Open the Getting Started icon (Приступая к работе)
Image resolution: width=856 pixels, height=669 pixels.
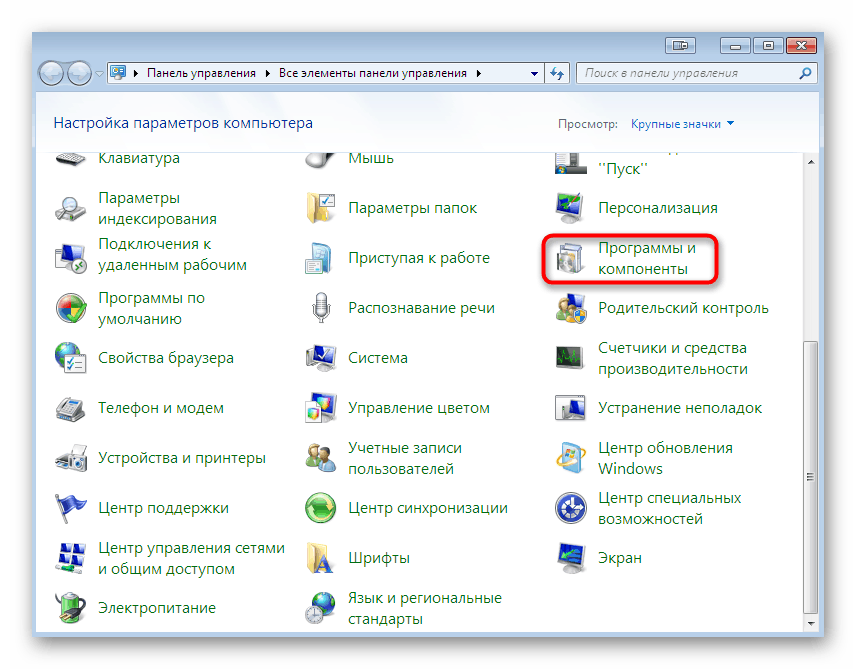[320, 258]
